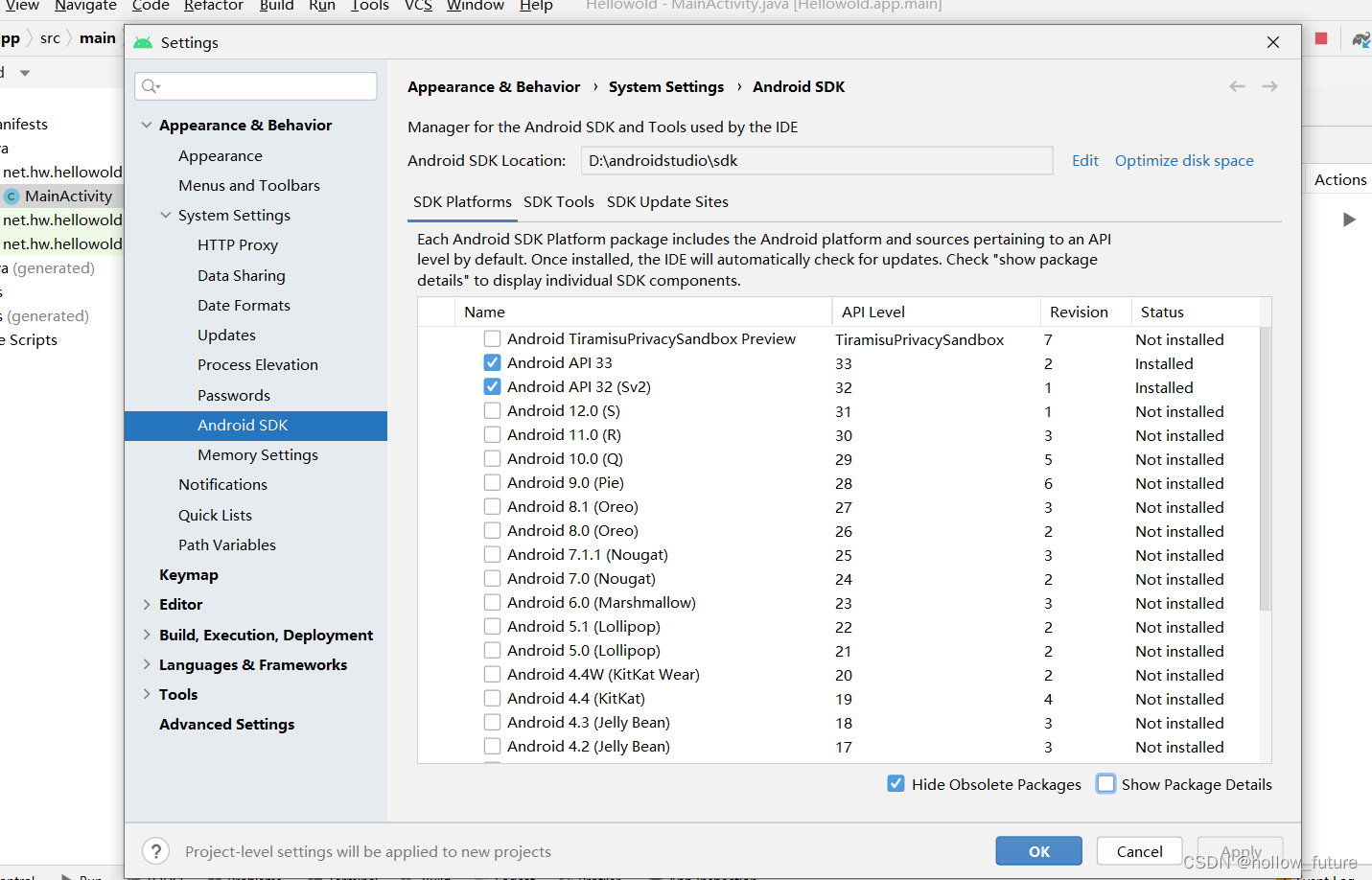Check Android 12.0 (S) checkbox

pos(492,410)
